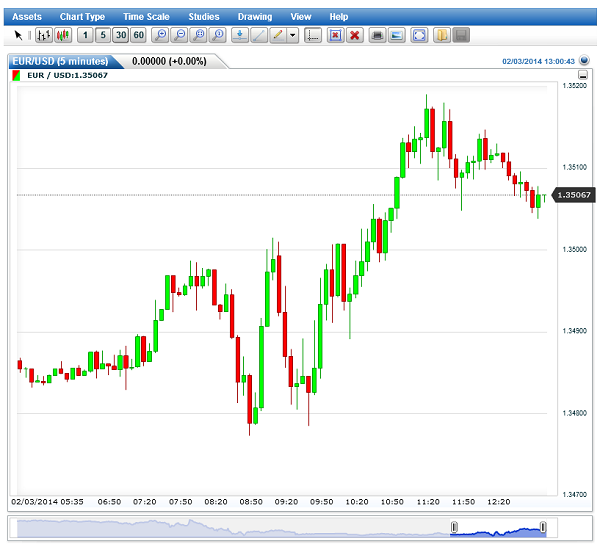600x544 pixels.
Task: Select the blue arrow marker drawing tool
Action: pos(240,36)
